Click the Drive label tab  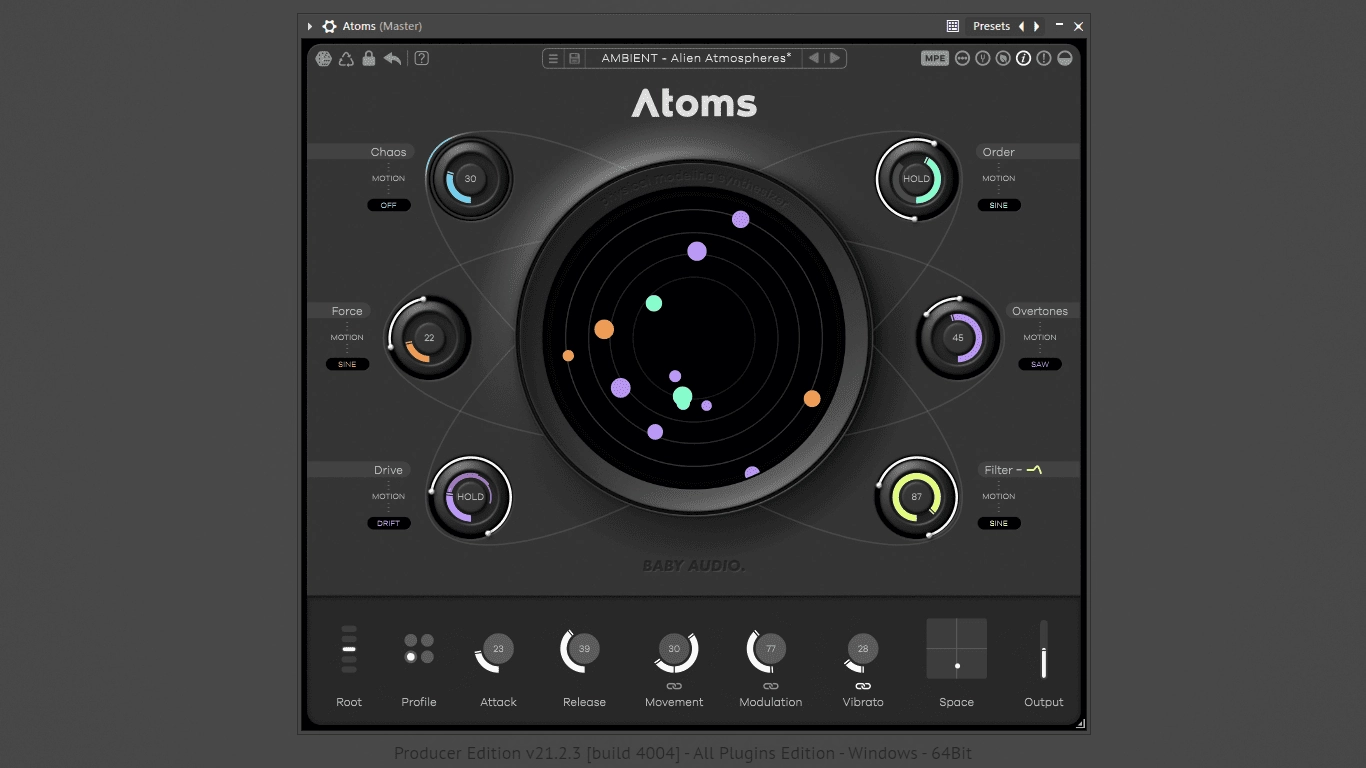tap(359, 470)
